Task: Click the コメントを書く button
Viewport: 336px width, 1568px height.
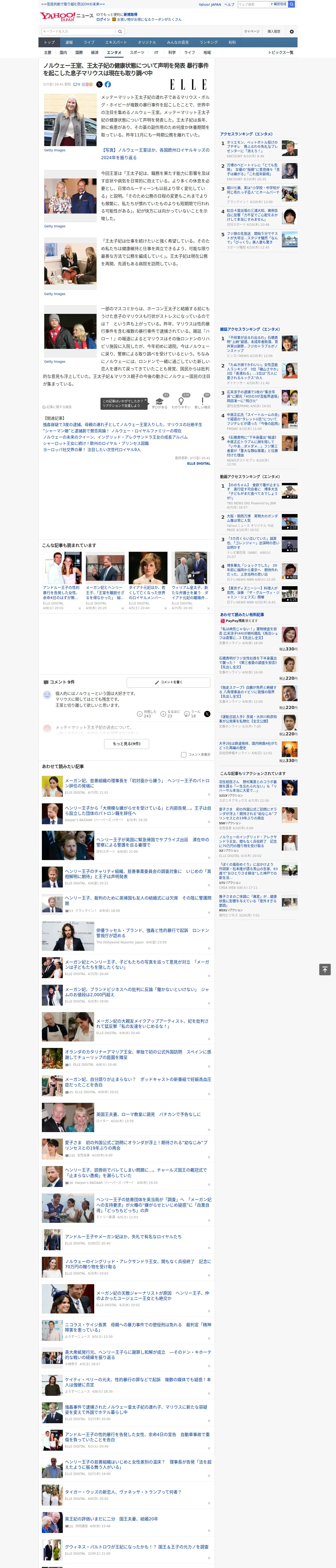Action: pyautogui.click(x=168, y=682)
